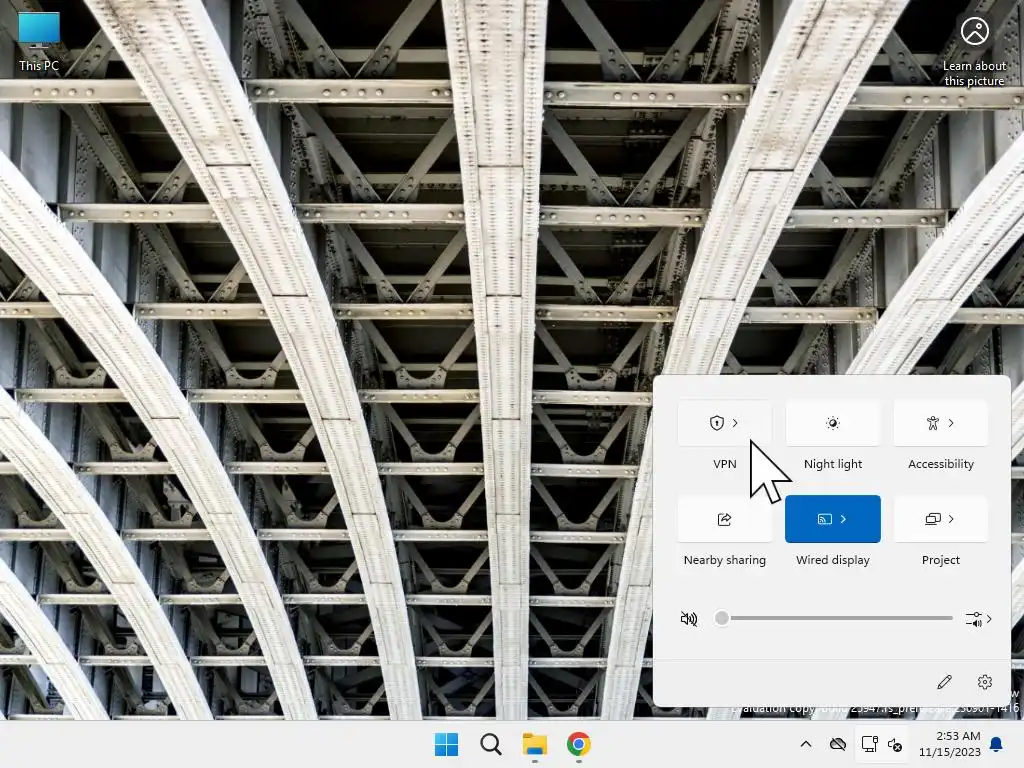This screenshot has height=768, width=1024.
Task: Click the Accessibility label text
Action: [940, 464]
